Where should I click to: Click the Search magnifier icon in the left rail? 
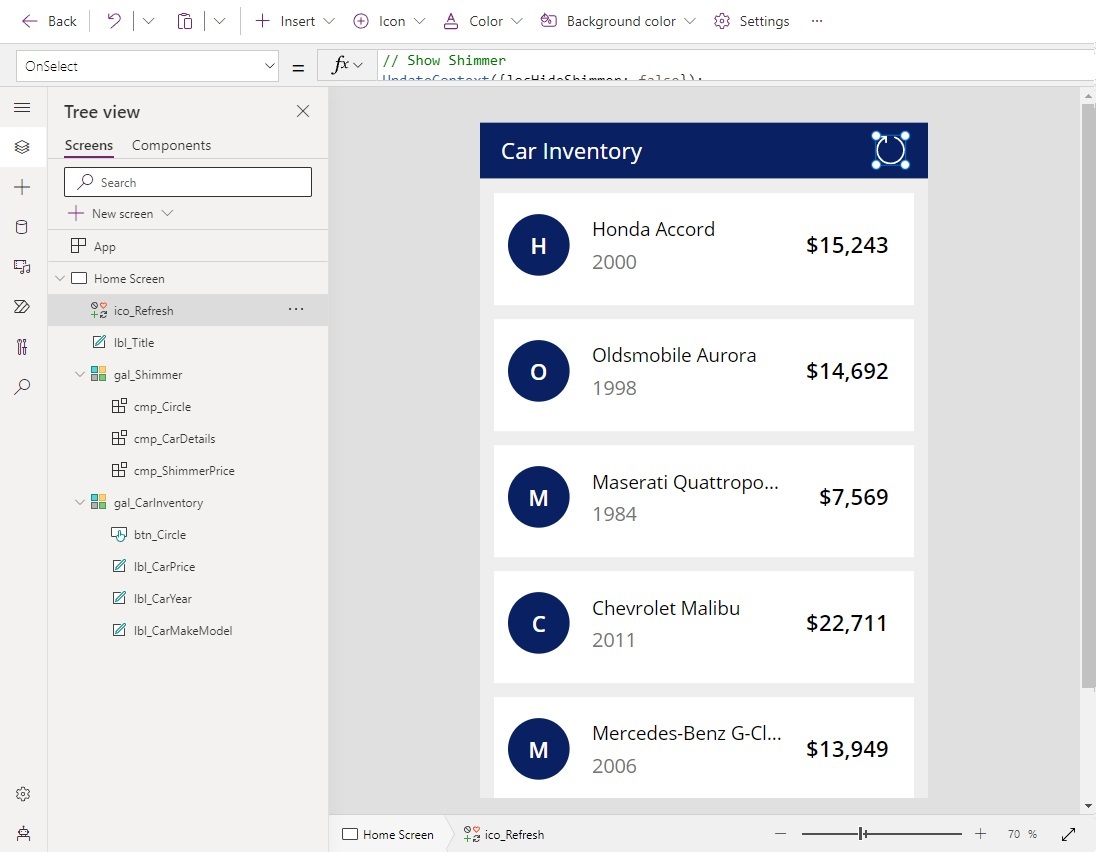(x=22, y=387)
